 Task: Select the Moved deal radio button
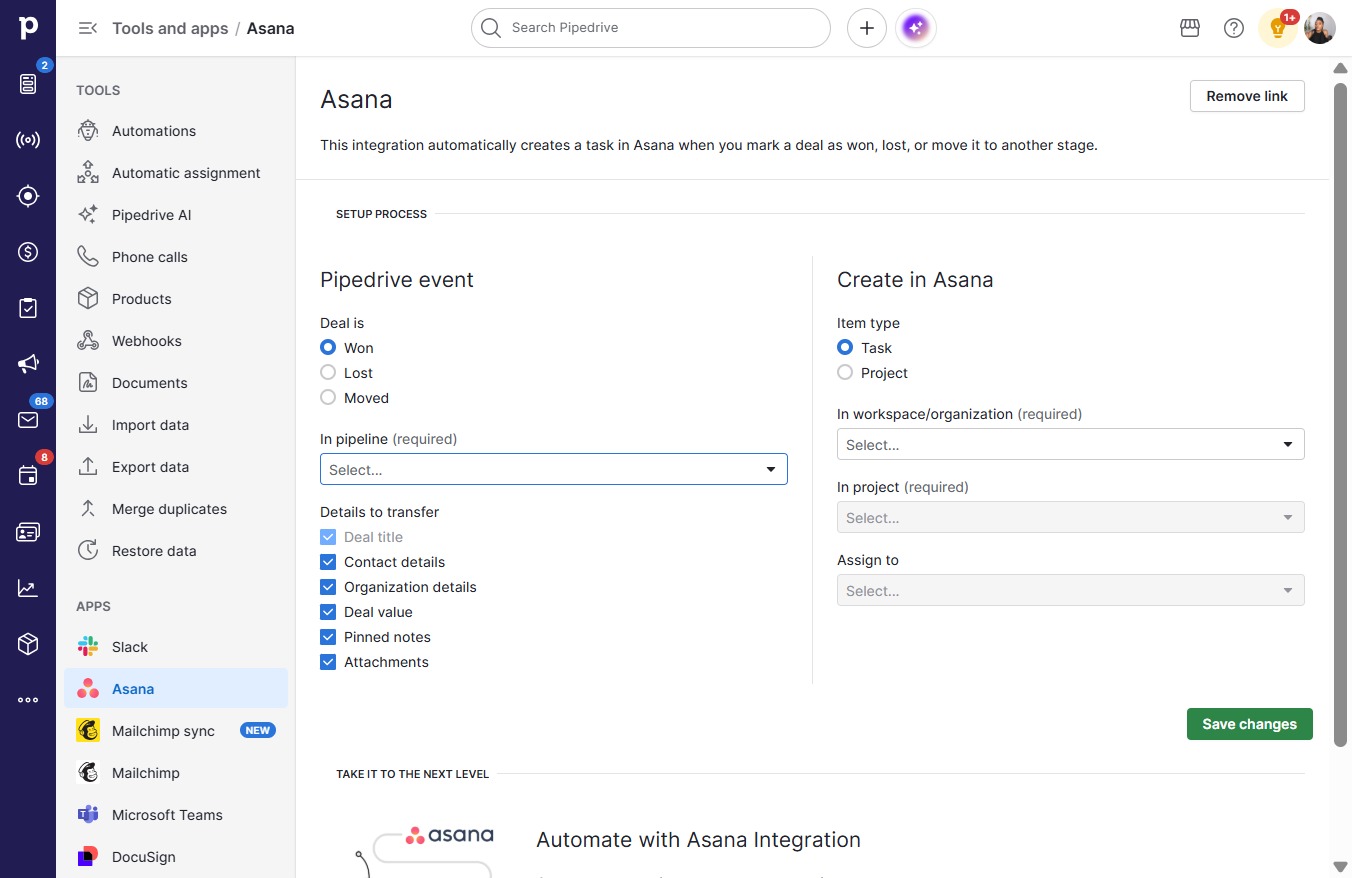click(328, 398)
